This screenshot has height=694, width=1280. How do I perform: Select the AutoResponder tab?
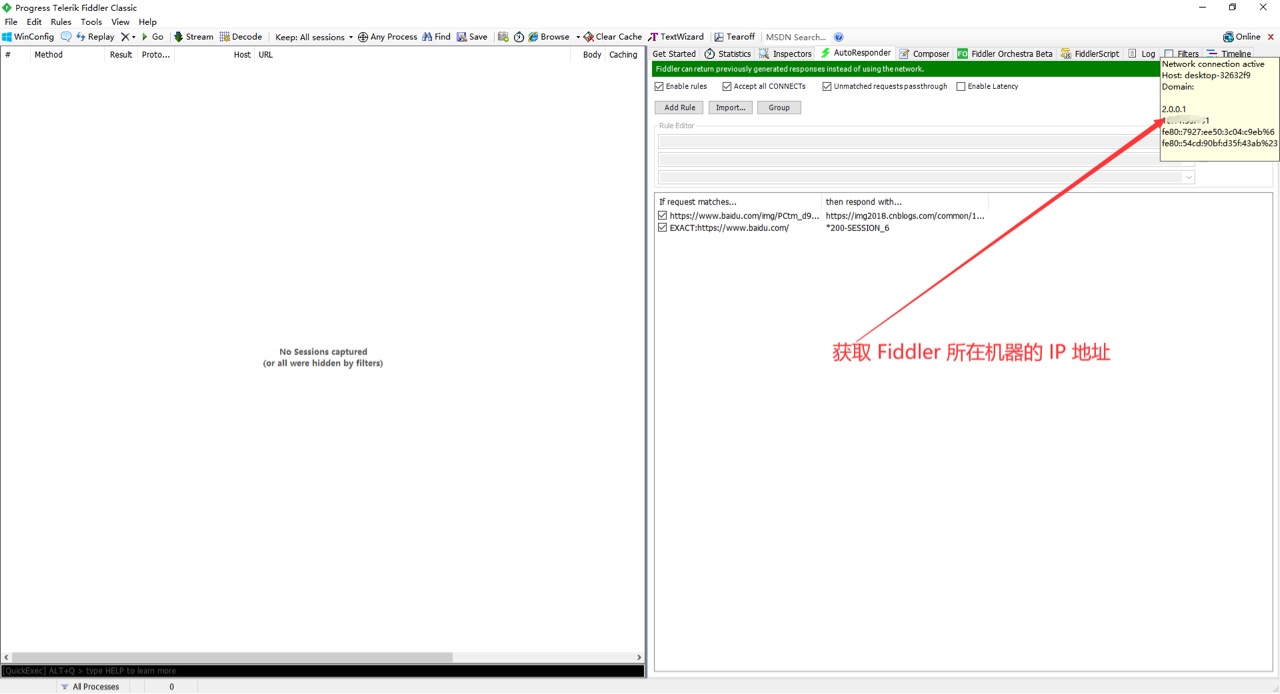[x=855, y=53]
